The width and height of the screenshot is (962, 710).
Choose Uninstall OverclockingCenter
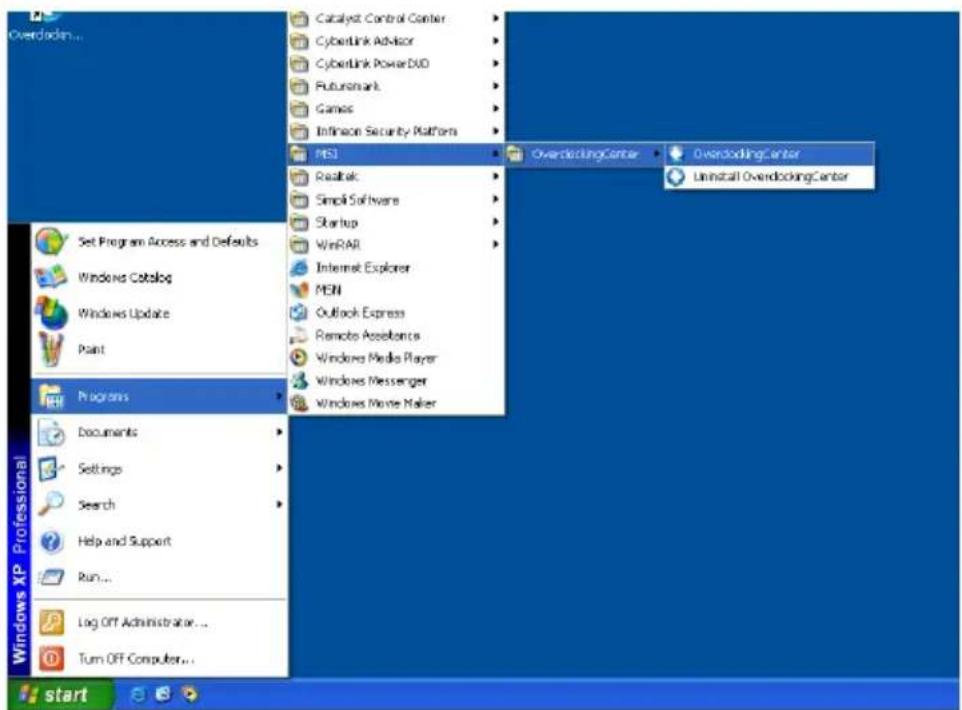pos(770,177)
